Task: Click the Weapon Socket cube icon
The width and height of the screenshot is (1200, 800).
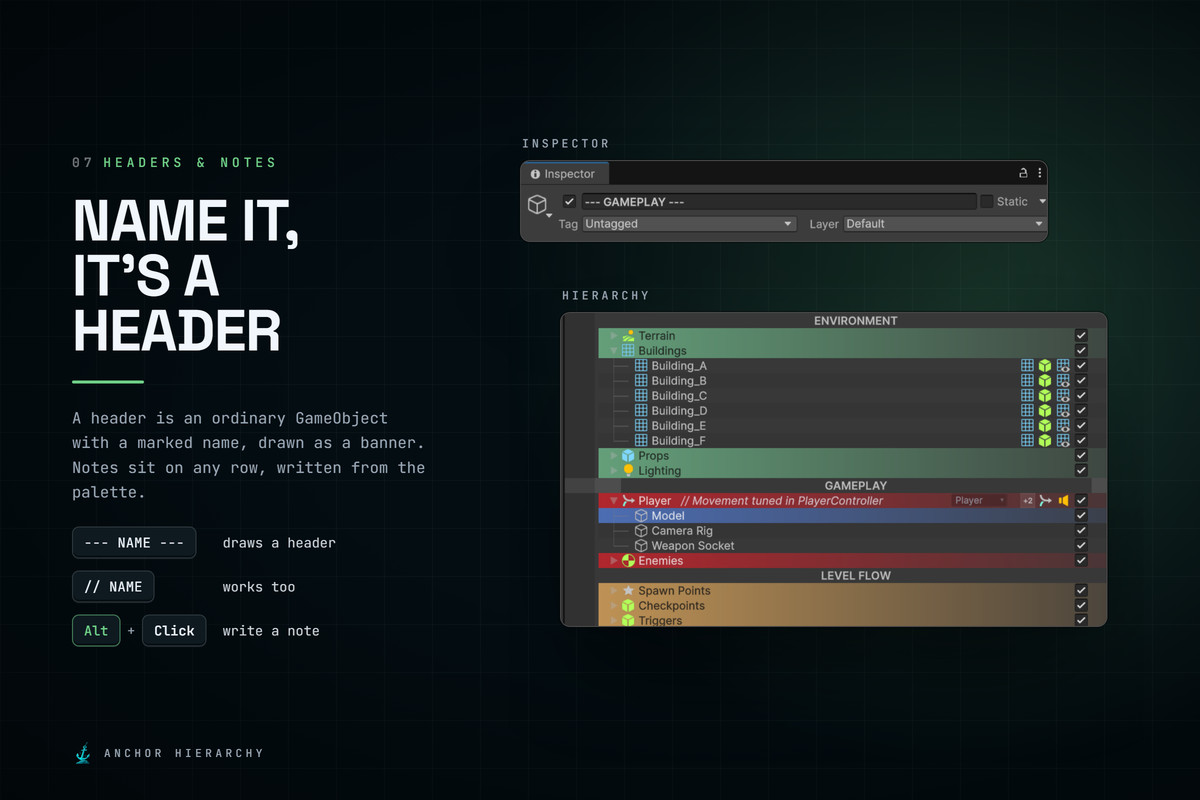Action: tap(642, 546)
